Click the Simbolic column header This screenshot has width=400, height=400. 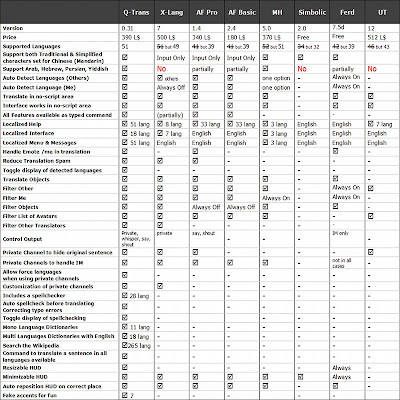[312, 13]
